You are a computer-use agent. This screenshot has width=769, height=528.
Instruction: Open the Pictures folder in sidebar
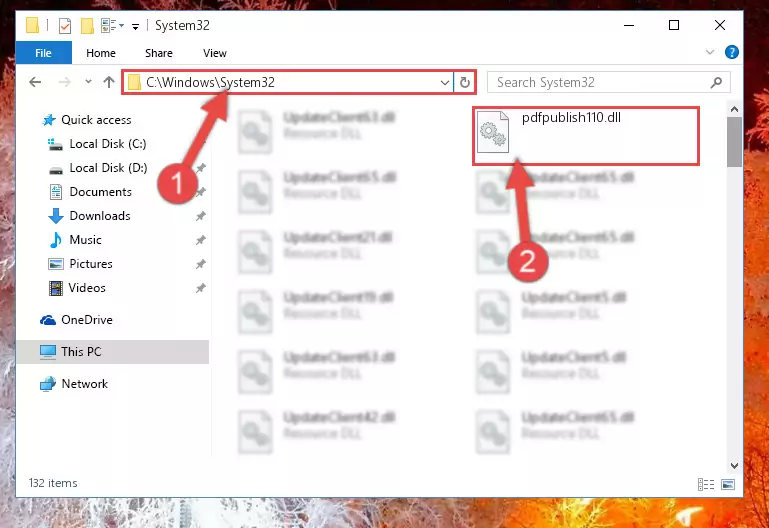pyautogui.click(x=91, y=264)
